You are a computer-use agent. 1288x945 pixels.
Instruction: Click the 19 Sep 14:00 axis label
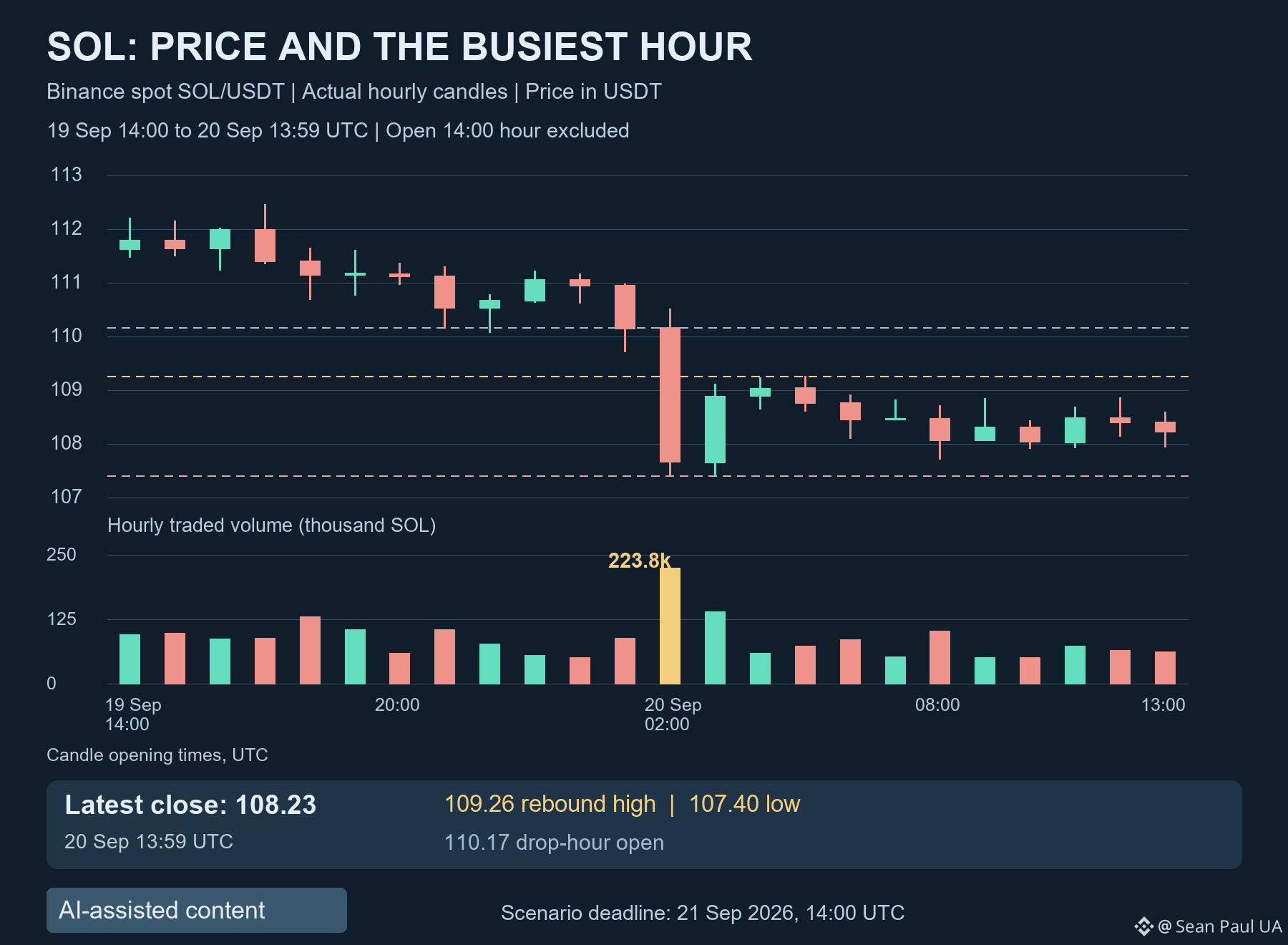tap(133, 714)
